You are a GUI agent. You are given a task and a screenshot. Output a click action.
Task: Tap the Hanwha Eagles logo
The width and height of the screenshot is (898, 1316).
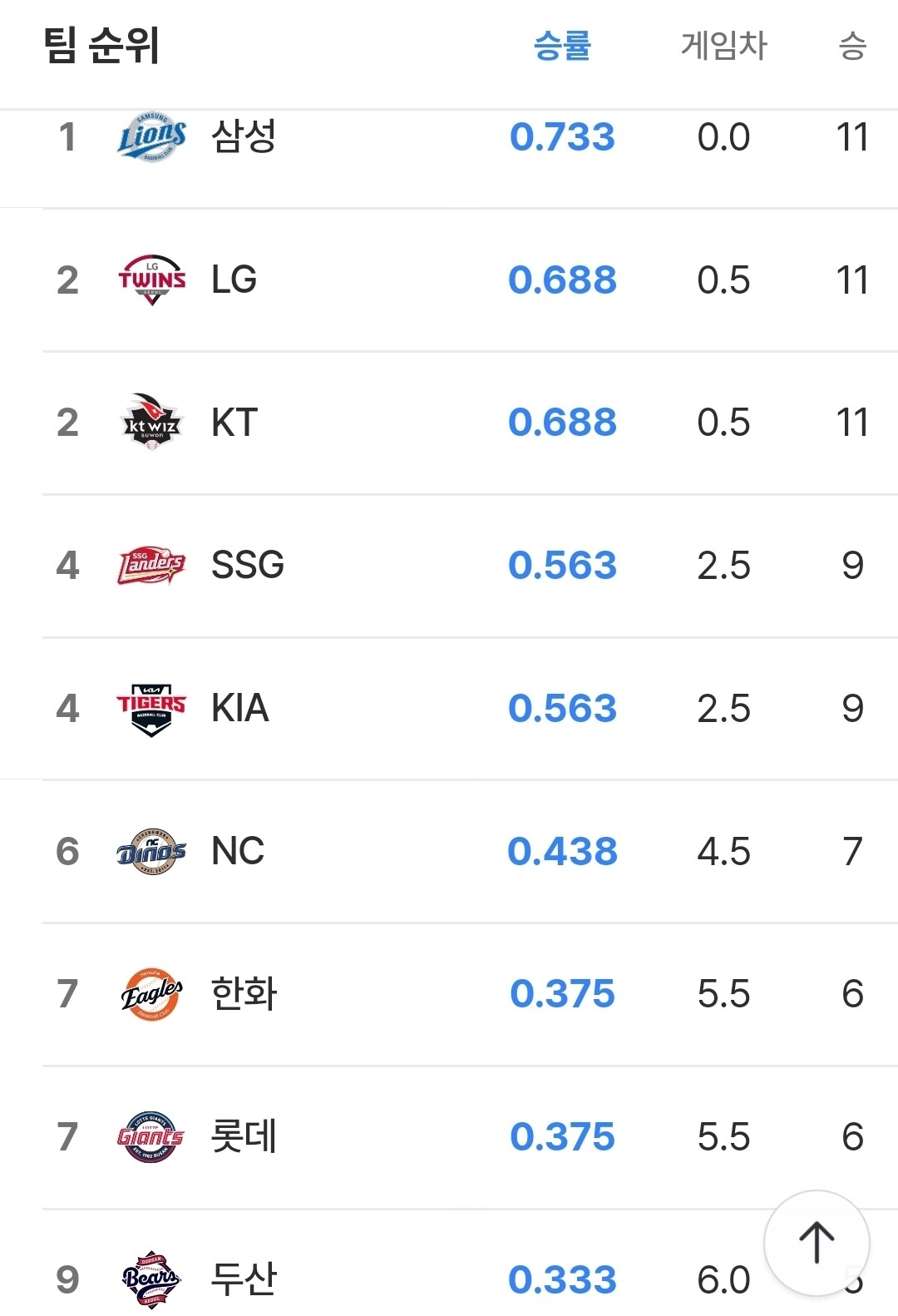click(x=151, y=994)
